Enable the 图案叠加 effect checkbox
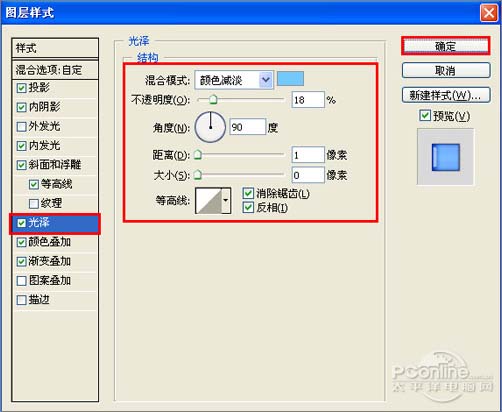The image size is (502, 412). click(21, 281)
